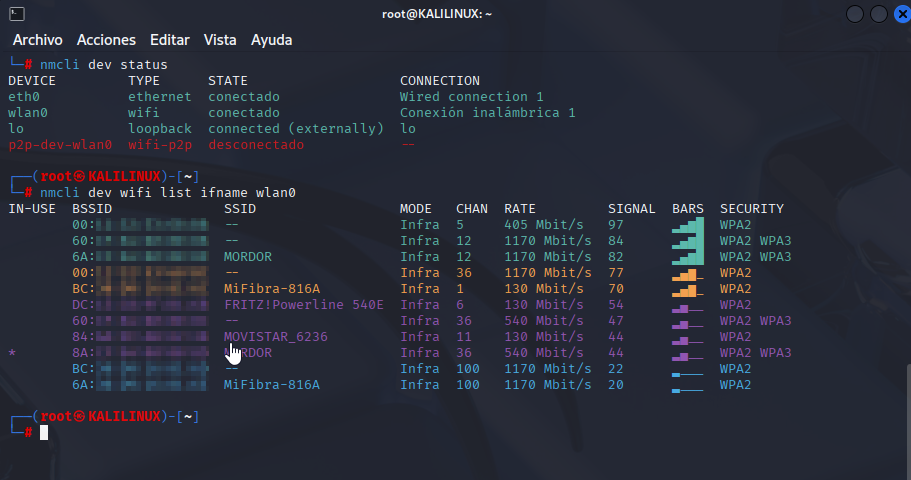The image size is (911, 480).
Task: Minimize the terminal window
Action: point(855,14)
